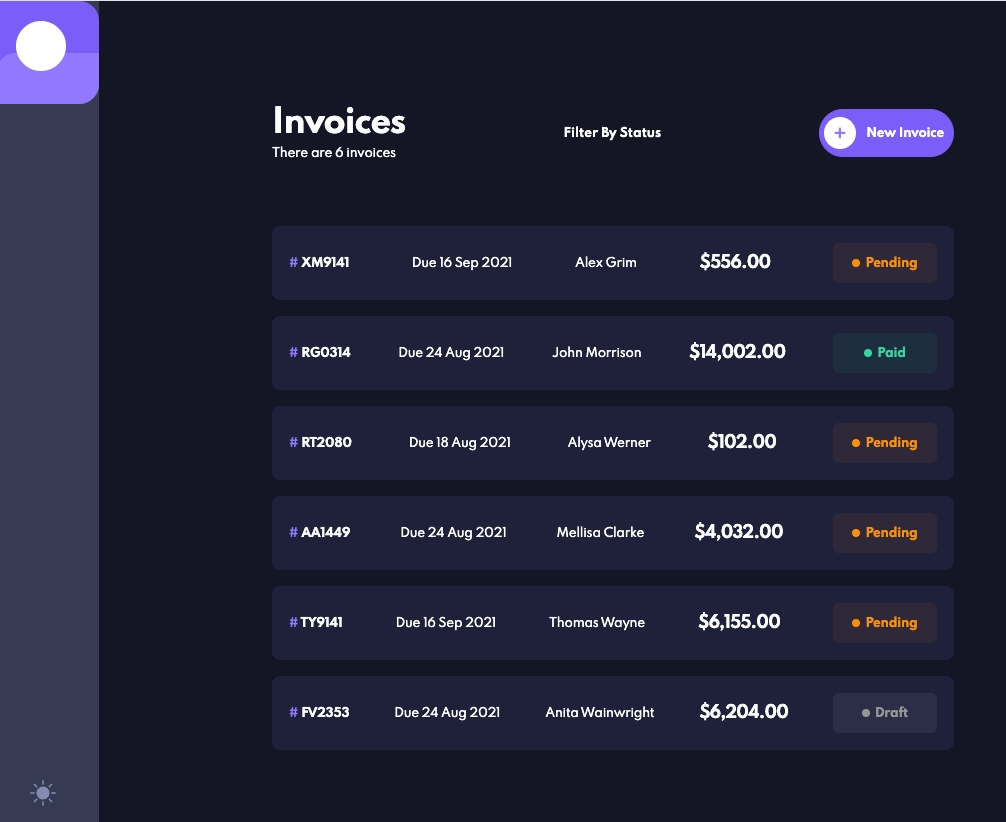Click the Draft status badge on FV2353
The width and height of the screenshot is (1006, 822).
[884, 713]
